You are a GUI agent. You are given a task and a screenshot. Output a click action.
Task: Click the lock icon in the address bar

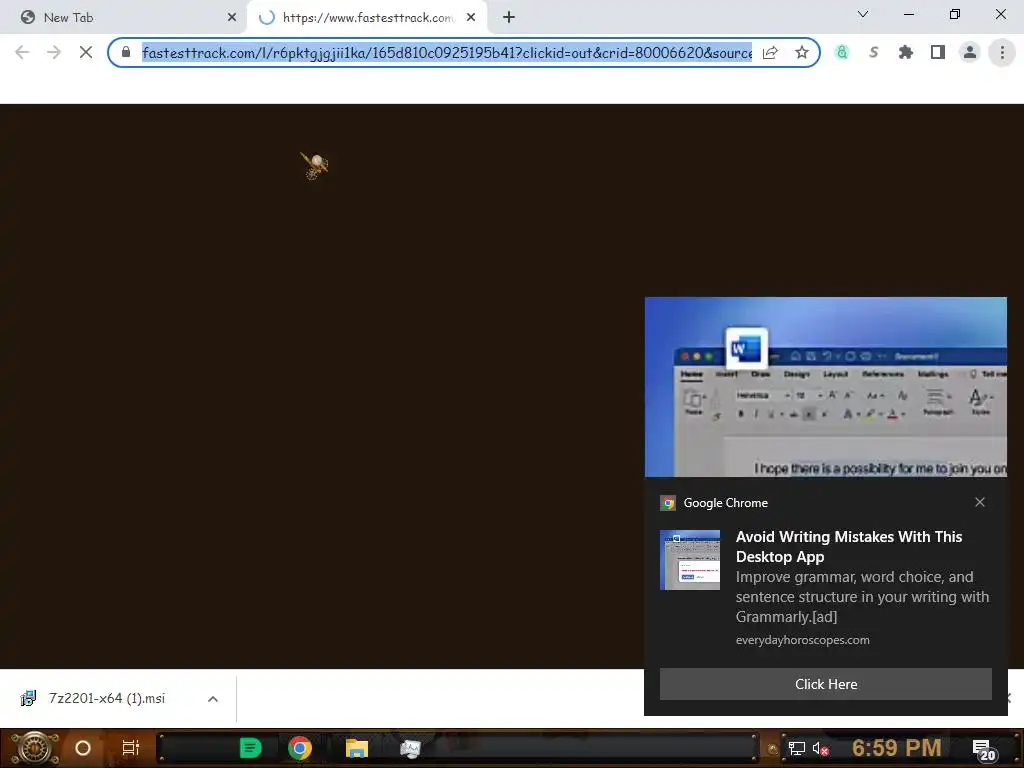[126, 52]
